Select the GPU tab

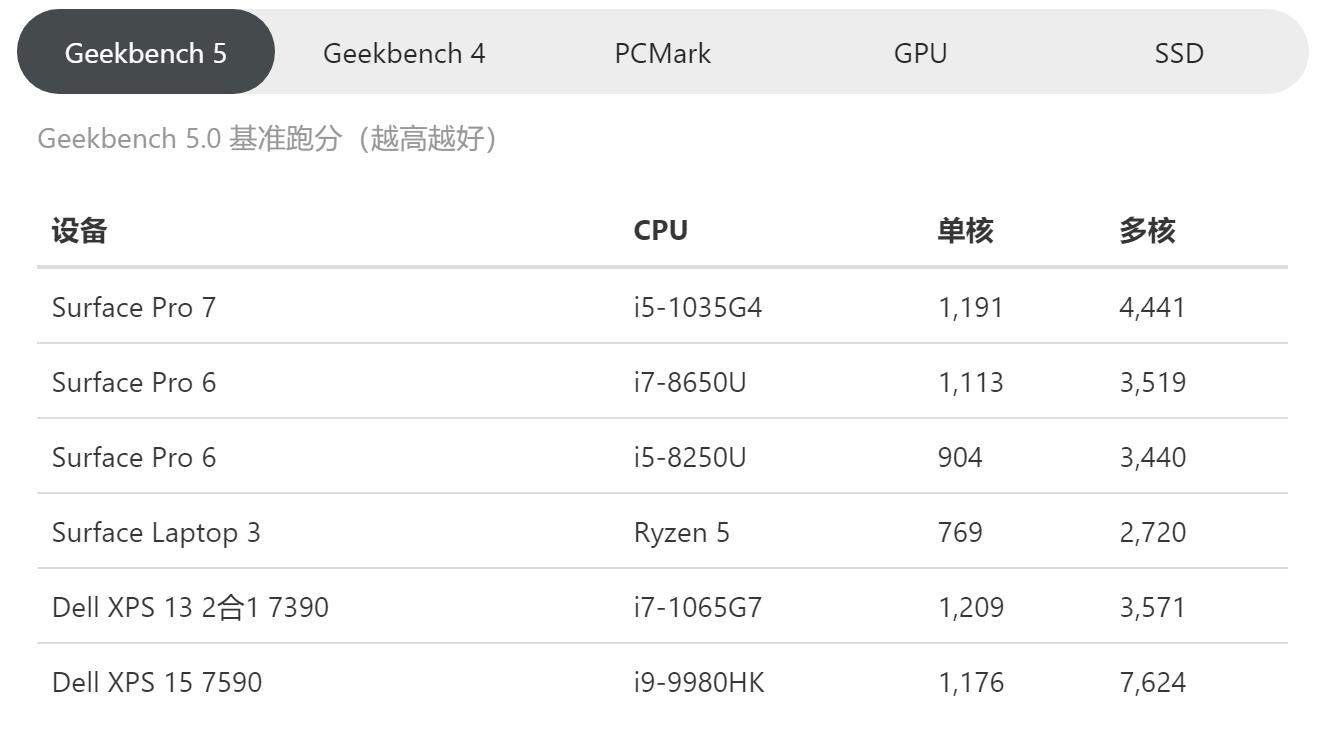click(x=919, y=54)
